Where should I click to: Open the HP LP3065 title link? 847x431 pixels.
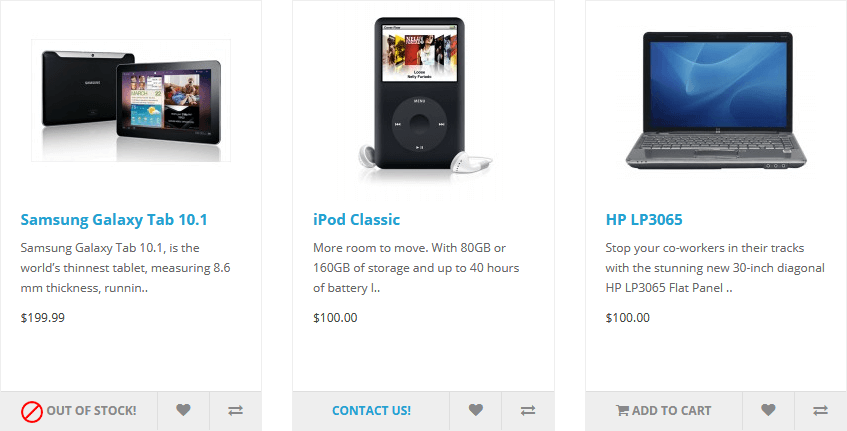pos(644,220)
